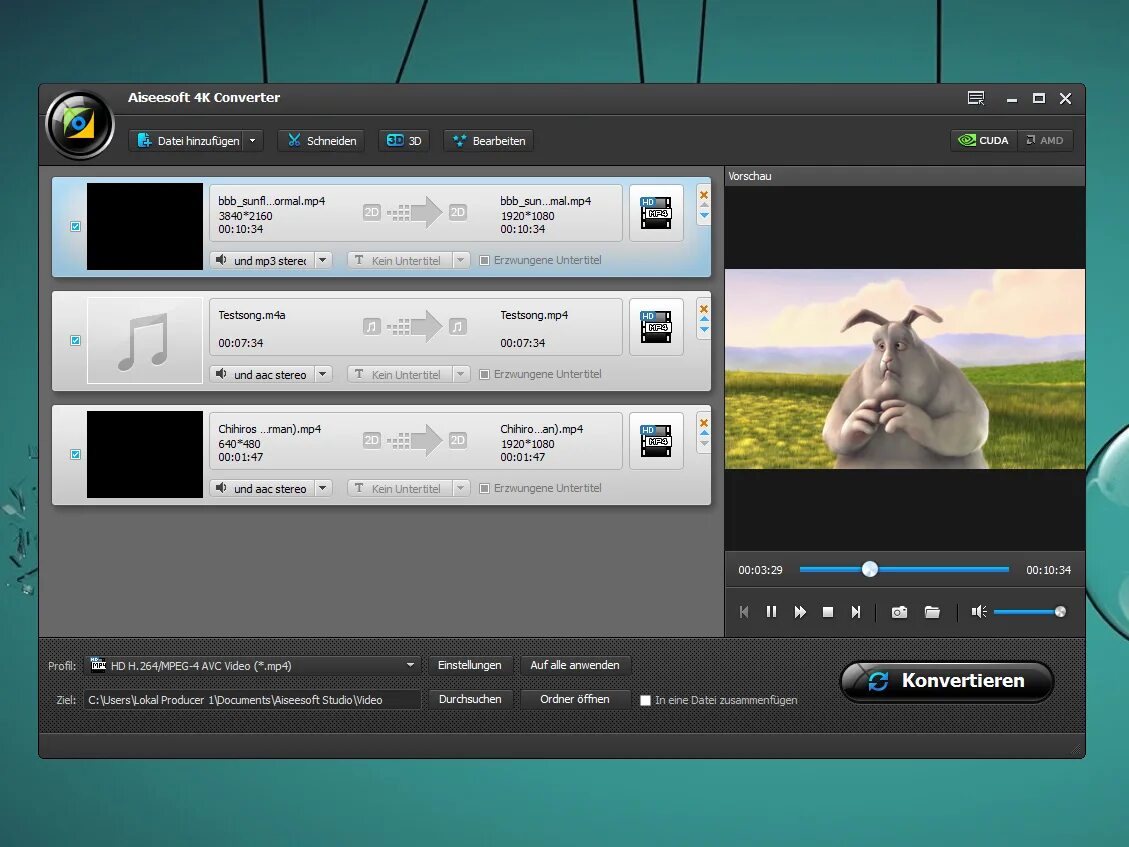Click the Aiseesoft logo icon
Screen dimensions: 1129x847
[79, 124]
